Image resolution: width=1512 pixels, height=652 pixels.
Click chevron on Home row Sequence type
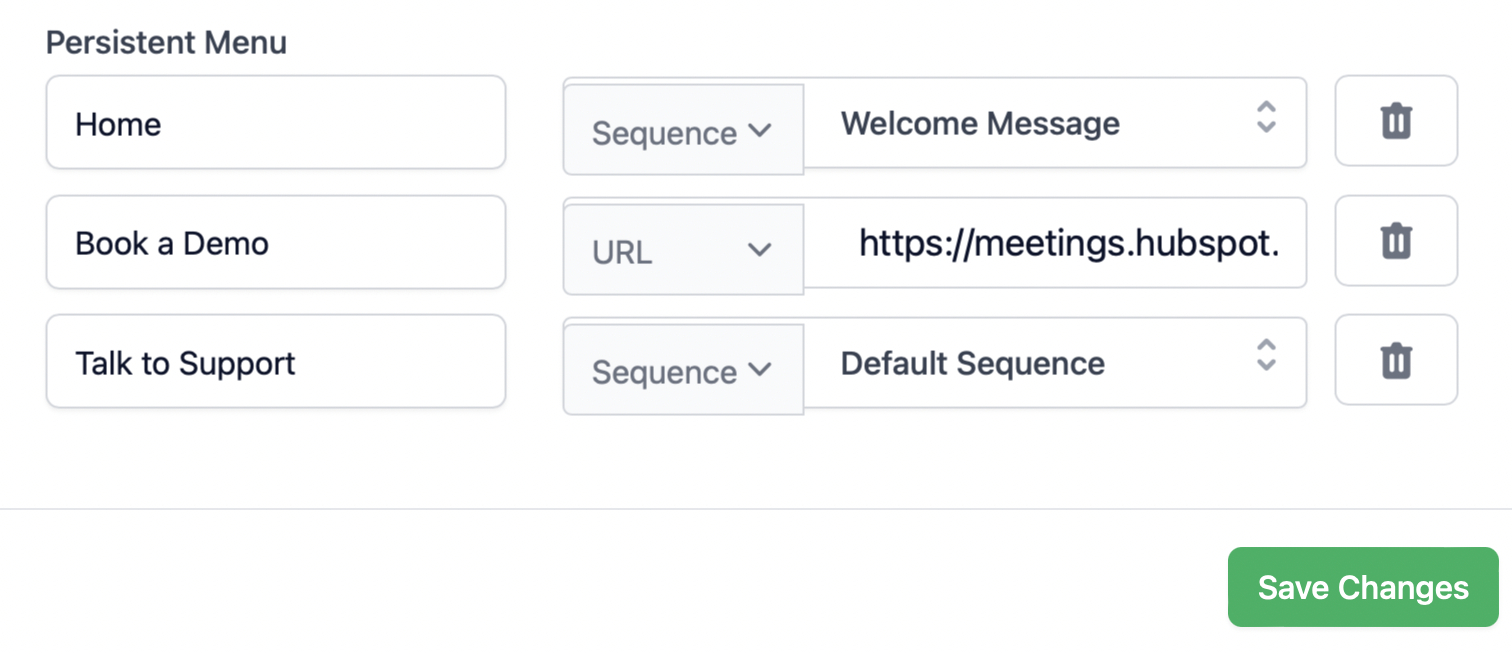(x=760, y=131)
